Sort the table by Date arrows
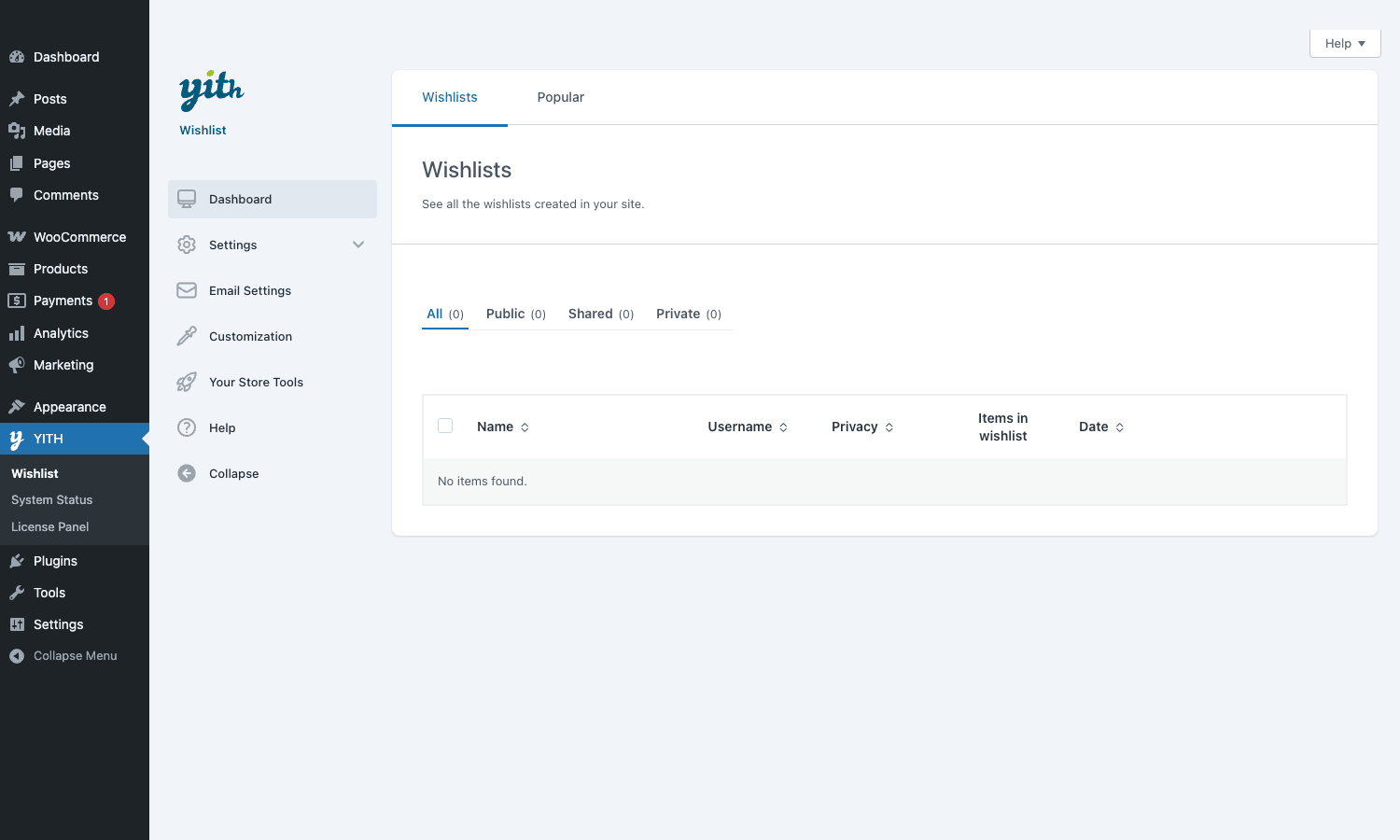This screenshot has width=1400, height=840. [x=1119, y=427]
